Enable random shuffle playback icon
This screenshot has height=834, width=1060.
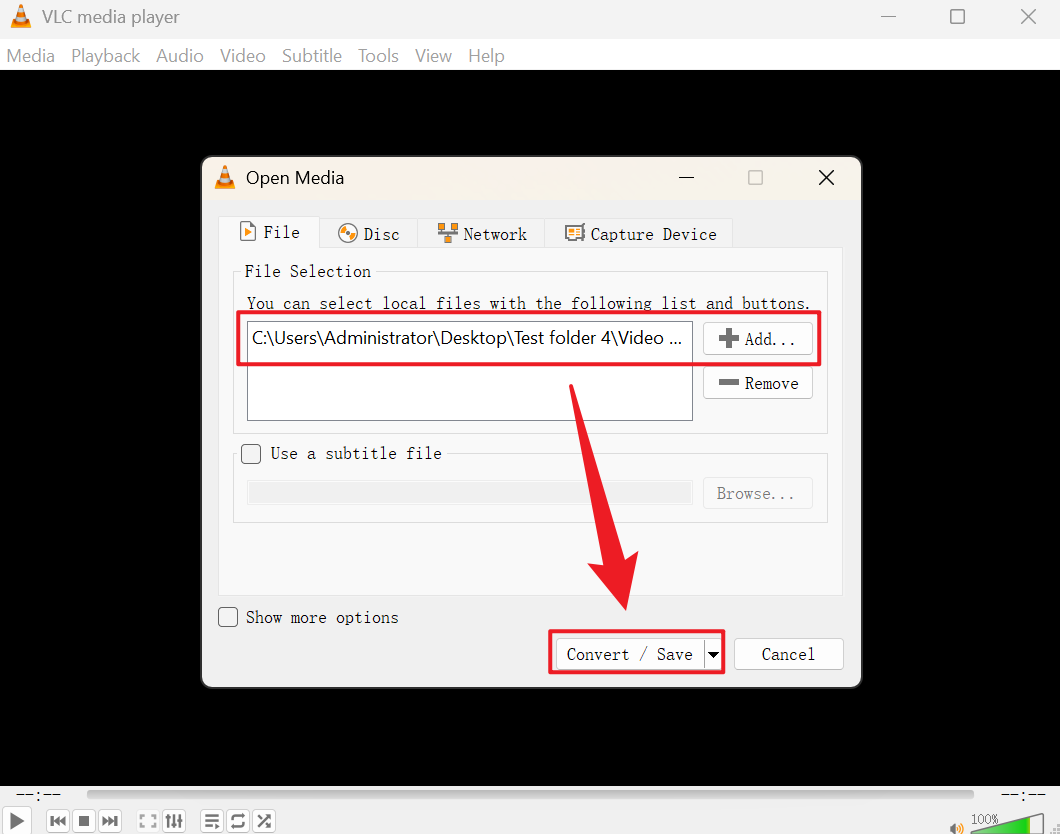click(x=264, y=821)
